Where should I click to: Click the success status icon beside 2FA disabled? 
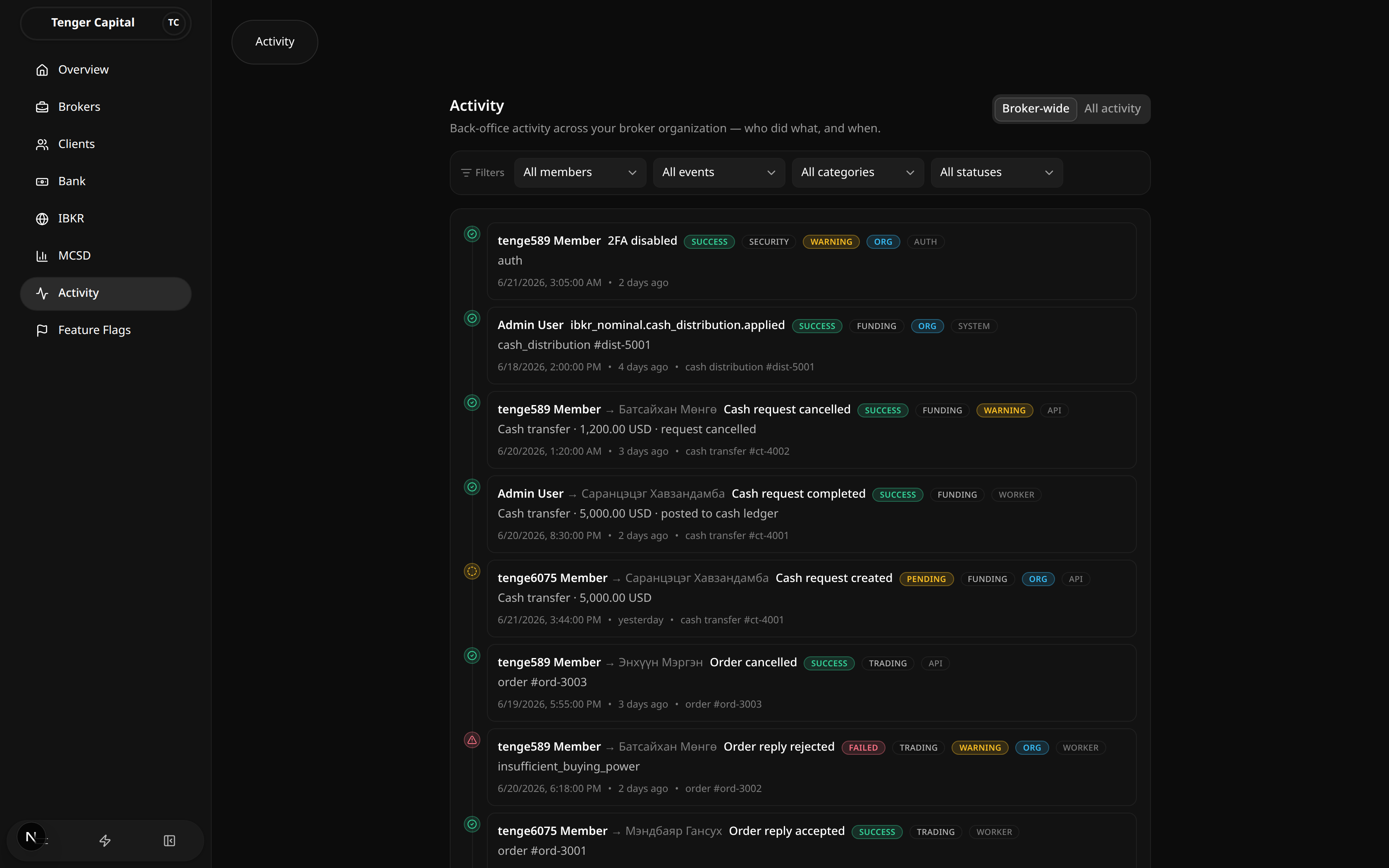pyautogui.click(x=472, y=234)
